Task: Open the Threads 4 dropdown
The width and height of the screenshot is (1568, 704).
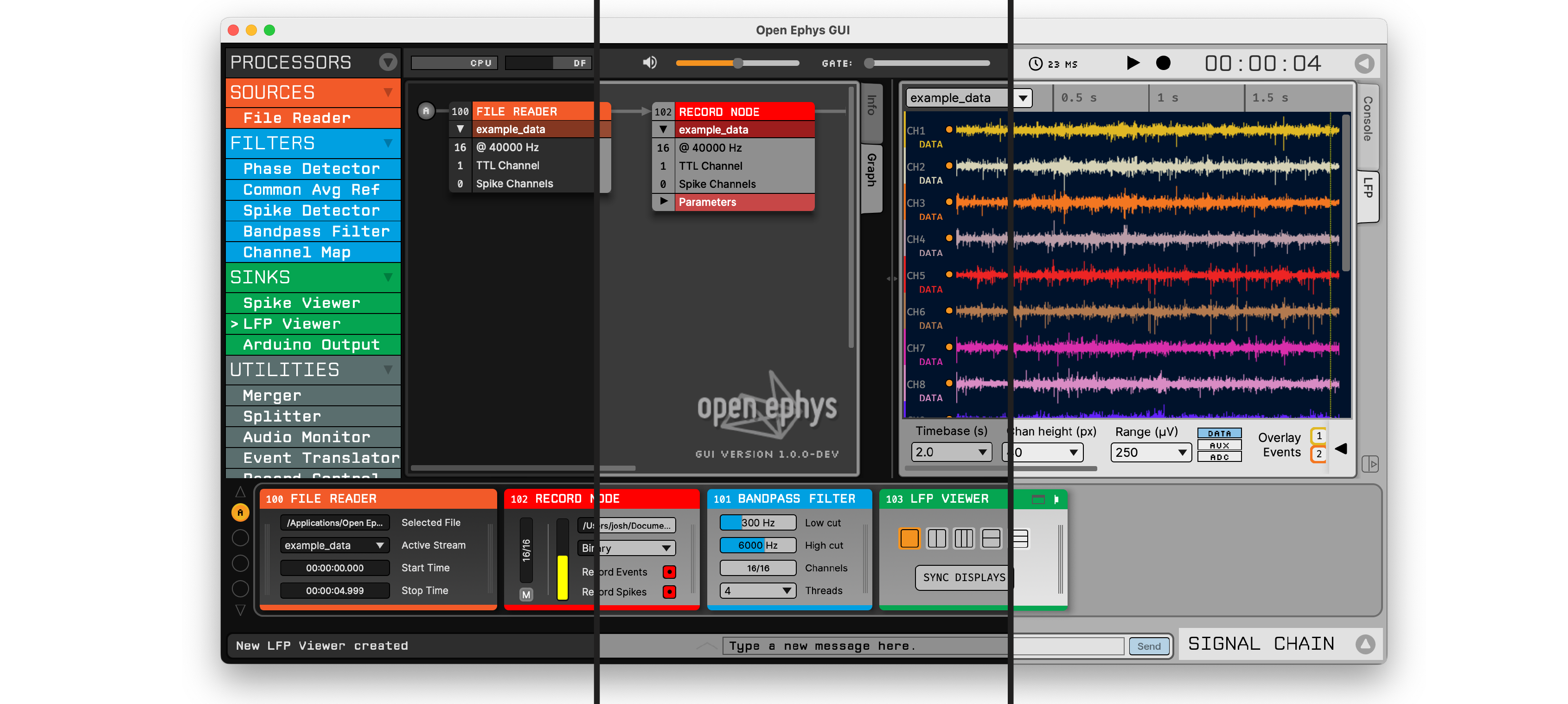Action: tap(758, 590)
